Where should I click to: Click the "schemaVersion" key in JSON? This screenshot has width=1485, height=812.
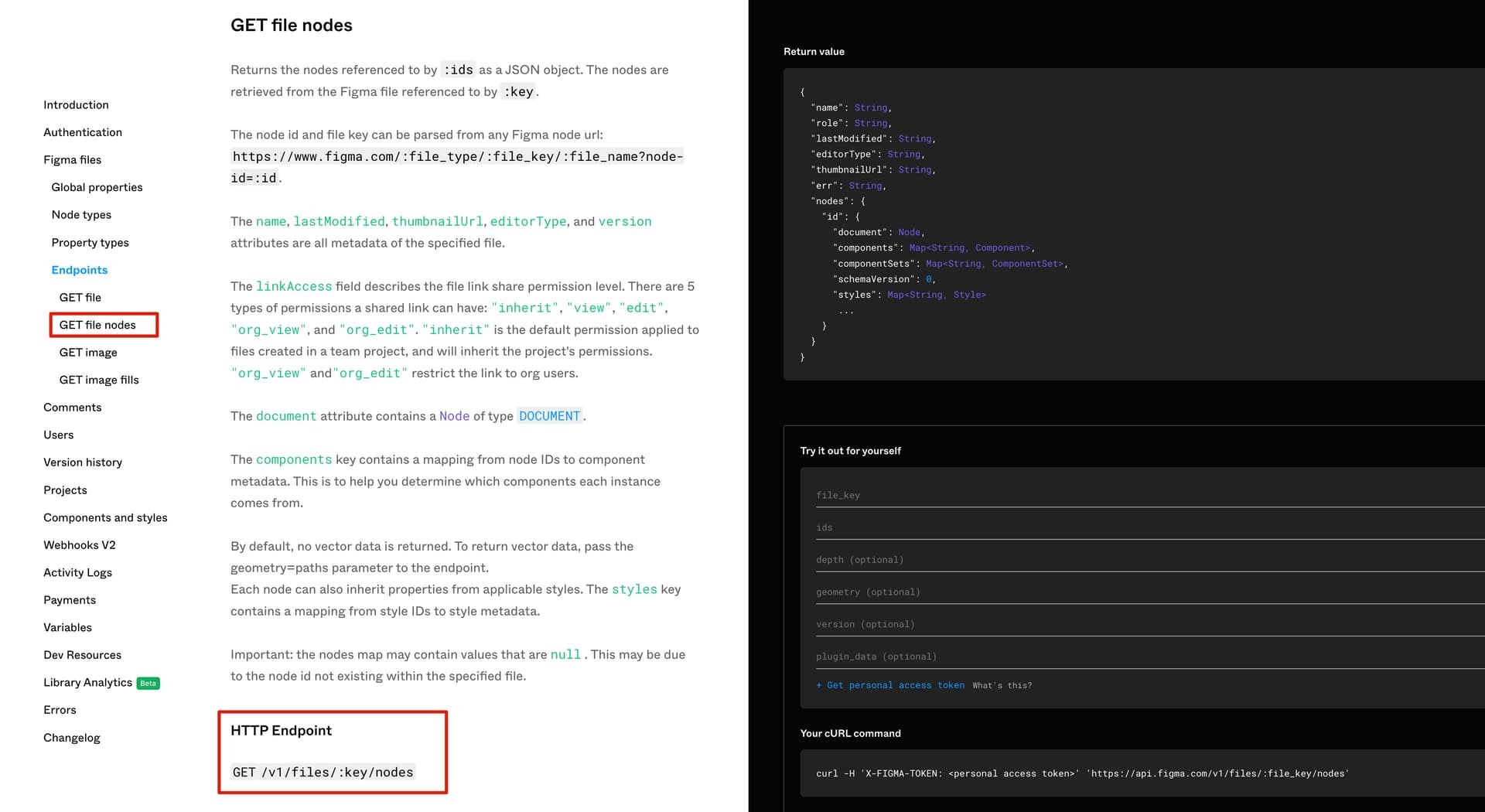coord(874,279)
